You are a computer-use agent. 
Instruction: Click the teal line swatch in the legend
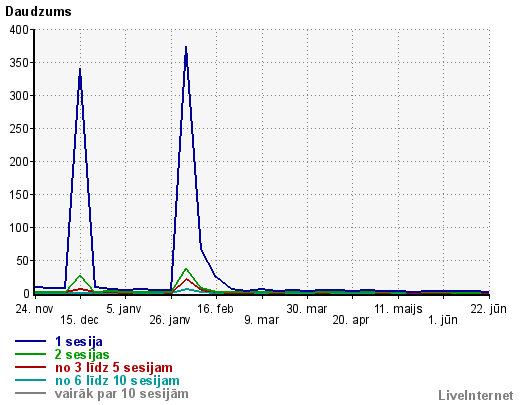tap(30, 380)
